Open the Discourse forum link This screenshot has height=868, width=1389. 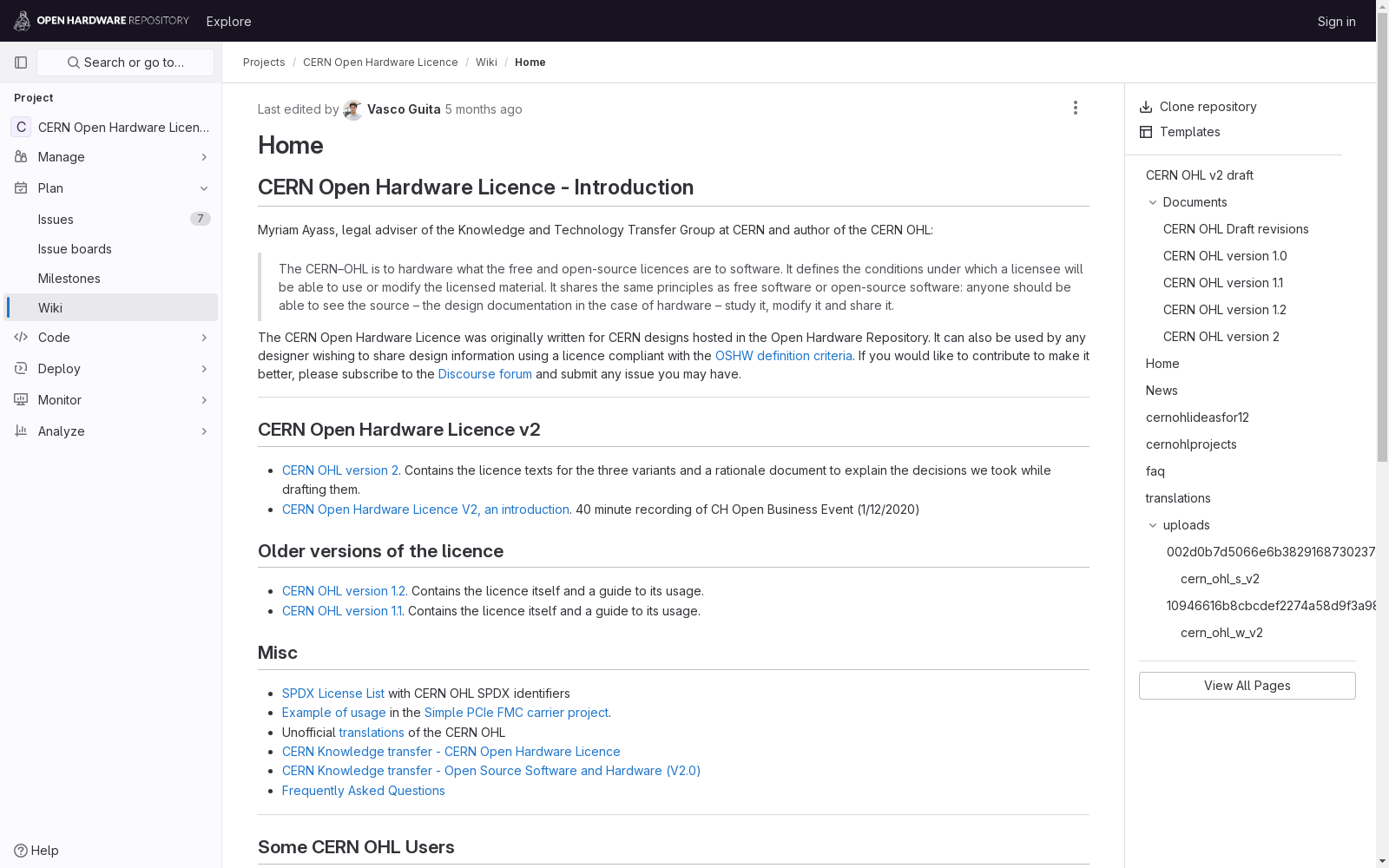[485, 374]
